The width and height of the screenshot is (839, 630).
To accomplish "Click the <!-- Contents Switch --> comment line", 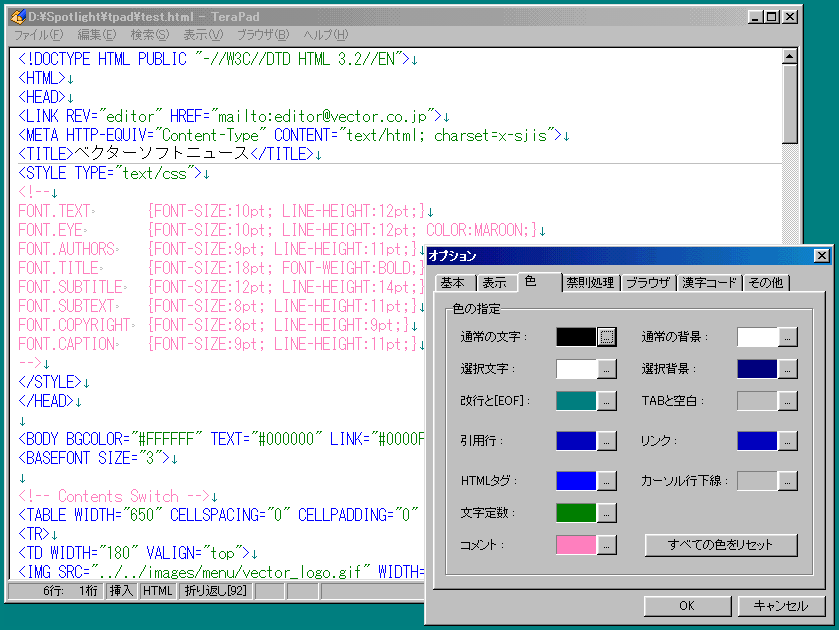I will pyautogui.click(x=118, y=496).
